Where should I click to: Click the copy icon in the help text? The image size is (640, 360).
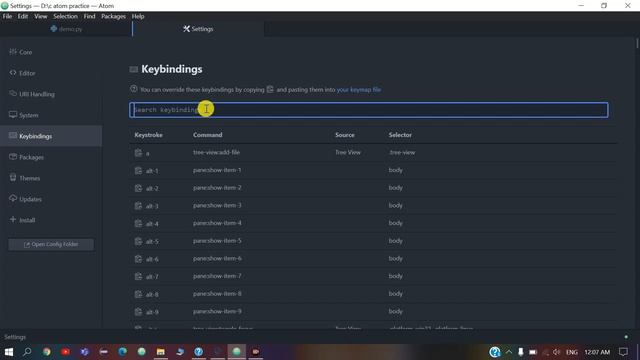pos(270,89)
